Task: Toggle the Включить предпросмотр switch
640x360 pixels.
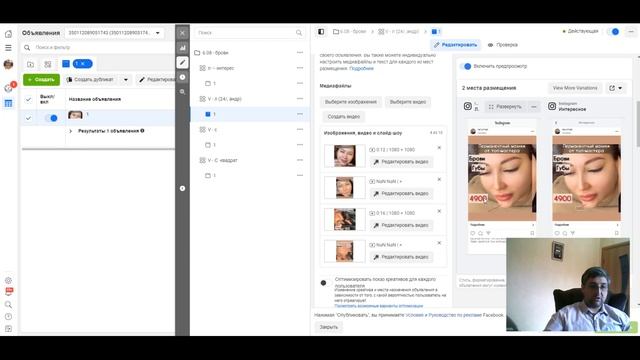Action: (x=465, y=66)
